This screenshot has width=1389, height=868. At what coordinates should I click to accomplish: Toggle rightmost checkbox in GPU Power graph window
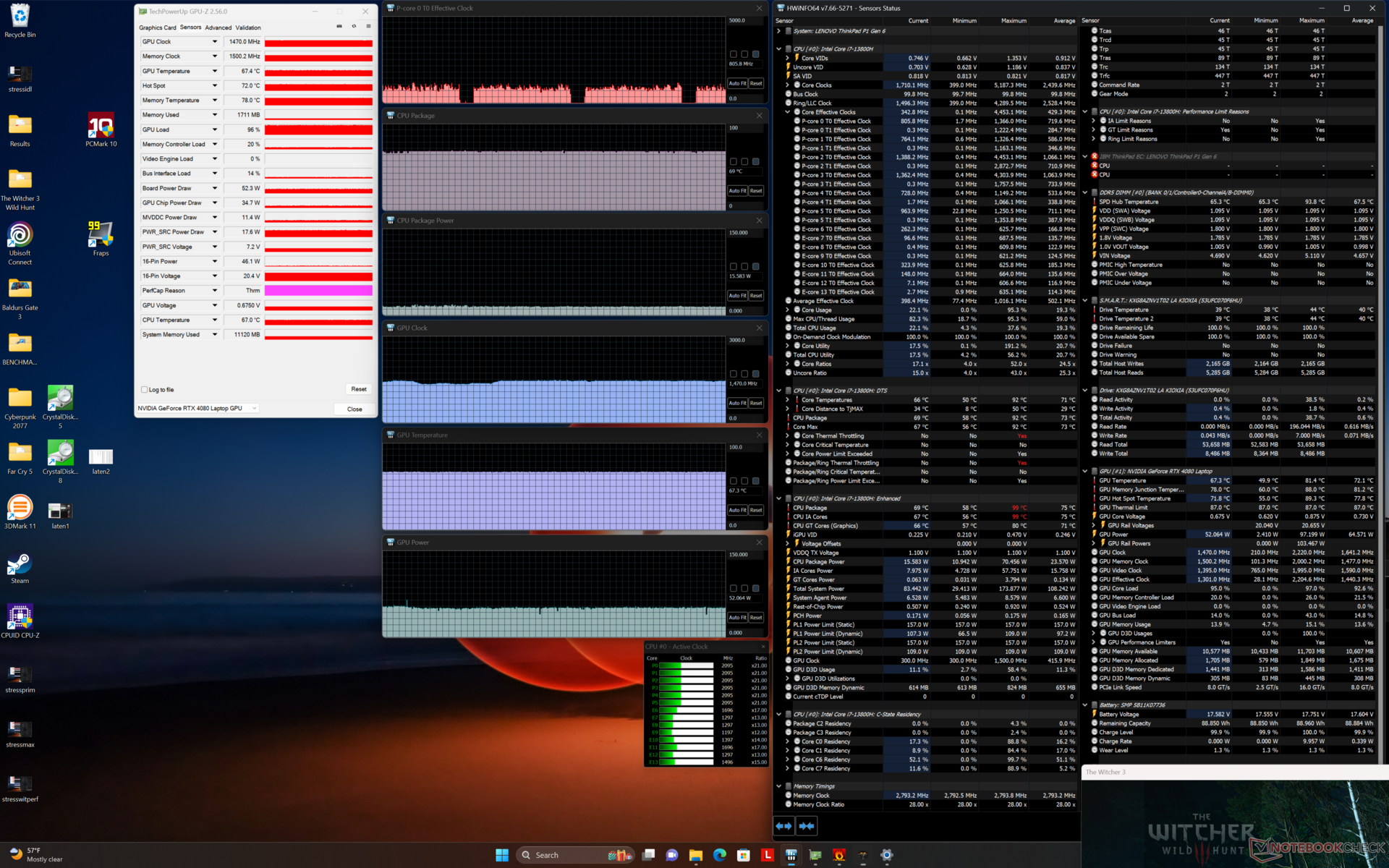[756, 588]
